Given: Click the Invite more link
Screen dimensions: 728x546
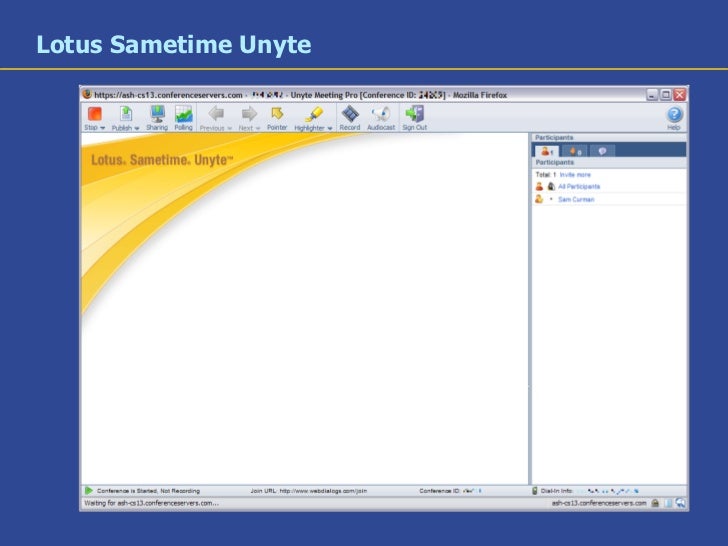Looking at the screenshot, I should (x=575, y=175).
